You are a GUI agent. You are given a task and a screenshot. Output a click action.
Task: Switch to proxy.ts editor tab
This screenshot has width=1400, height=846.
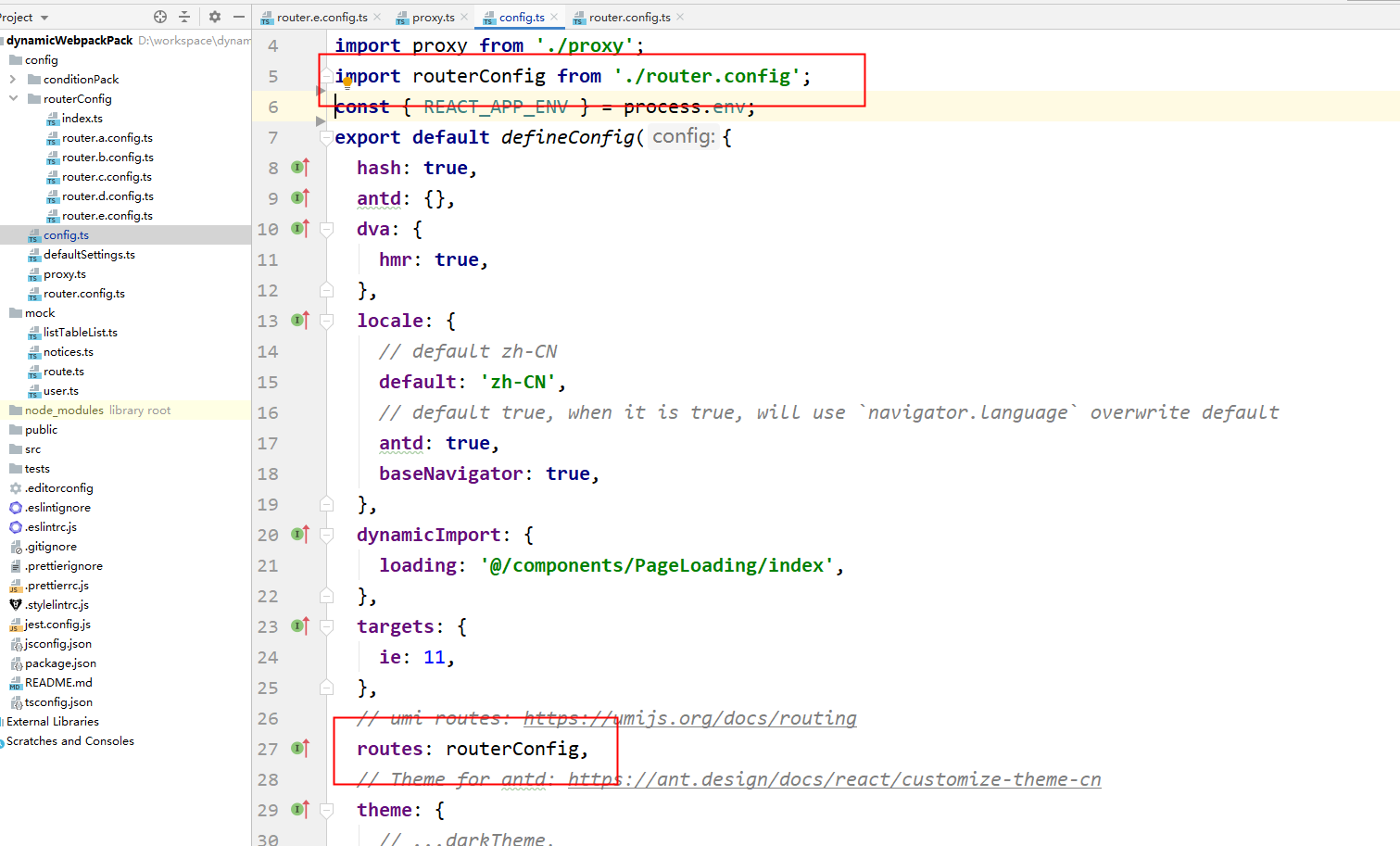pos(433,18)
